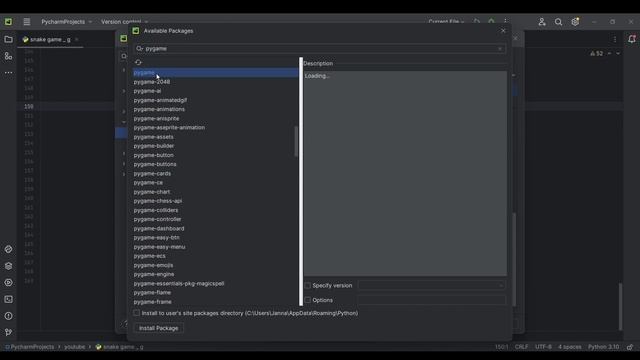Click the 4 spaces indent indicator
Viewport: 640px width, 360px height.
coord(569,347)
